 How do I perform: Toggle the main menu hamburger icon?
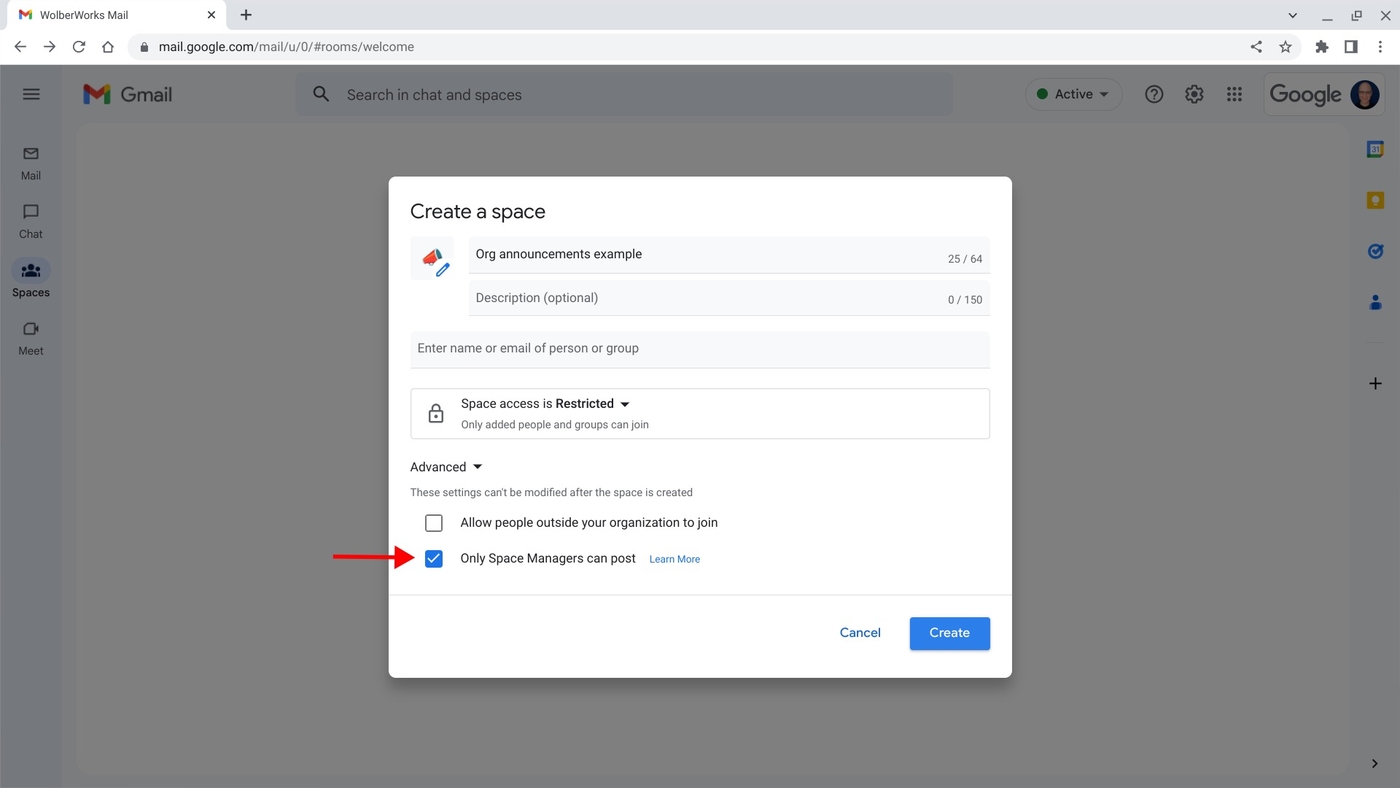tap(31, 94)
